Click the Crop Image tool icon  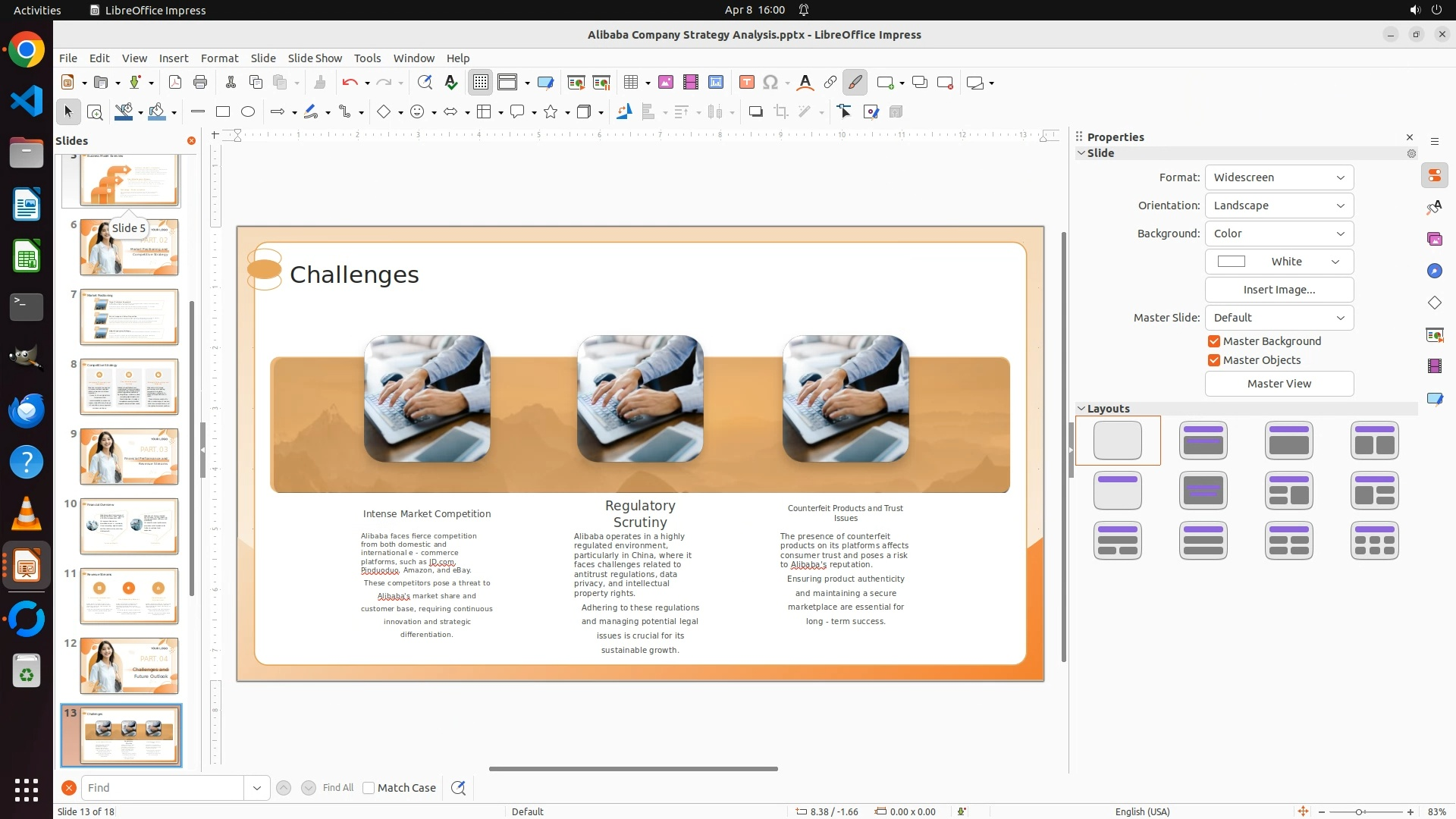coord(781,112)
